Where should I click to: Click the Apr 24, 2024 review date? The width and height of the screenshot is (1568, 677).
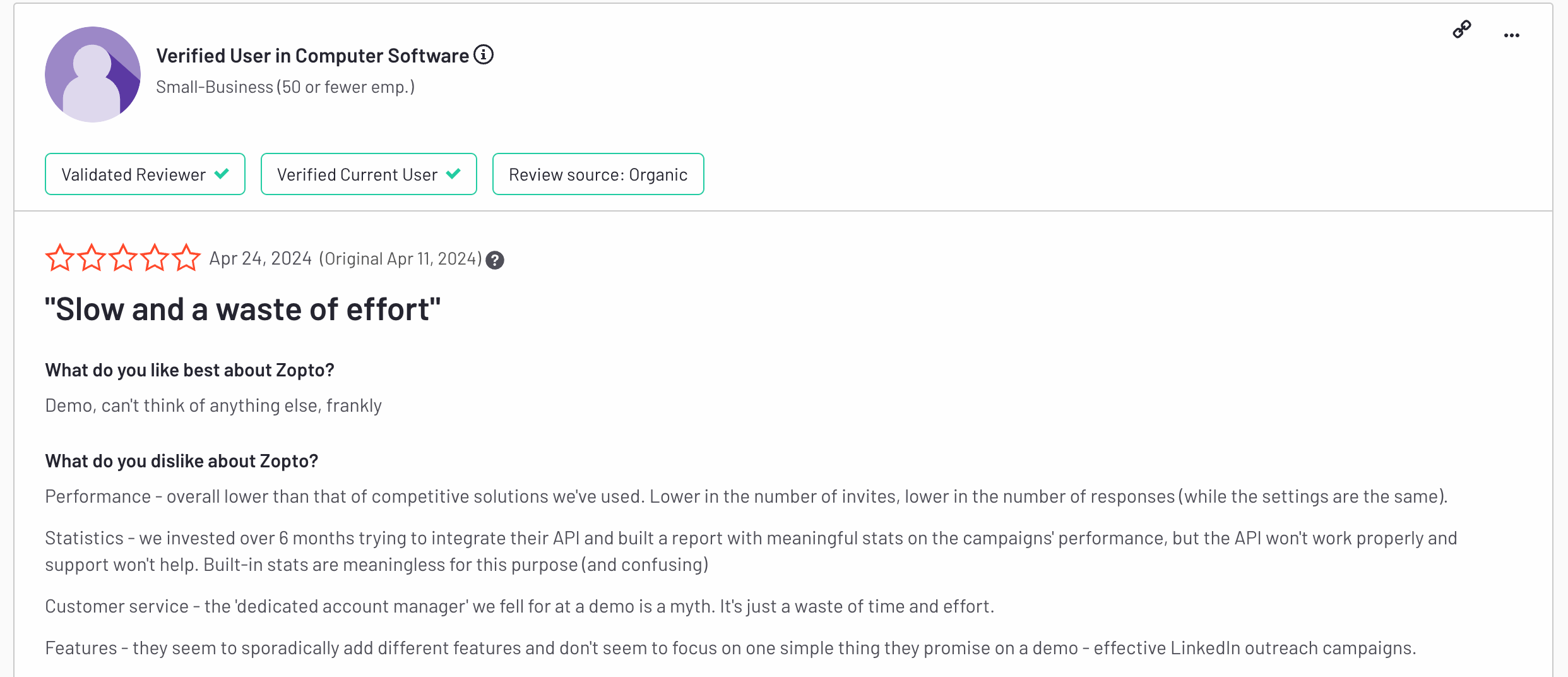coord(260,259)
